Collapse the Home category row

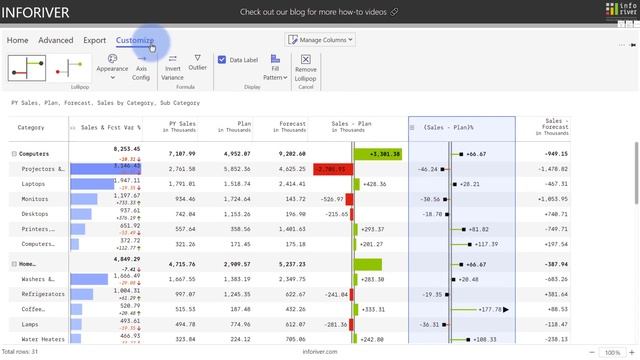[x=14, y=264]
